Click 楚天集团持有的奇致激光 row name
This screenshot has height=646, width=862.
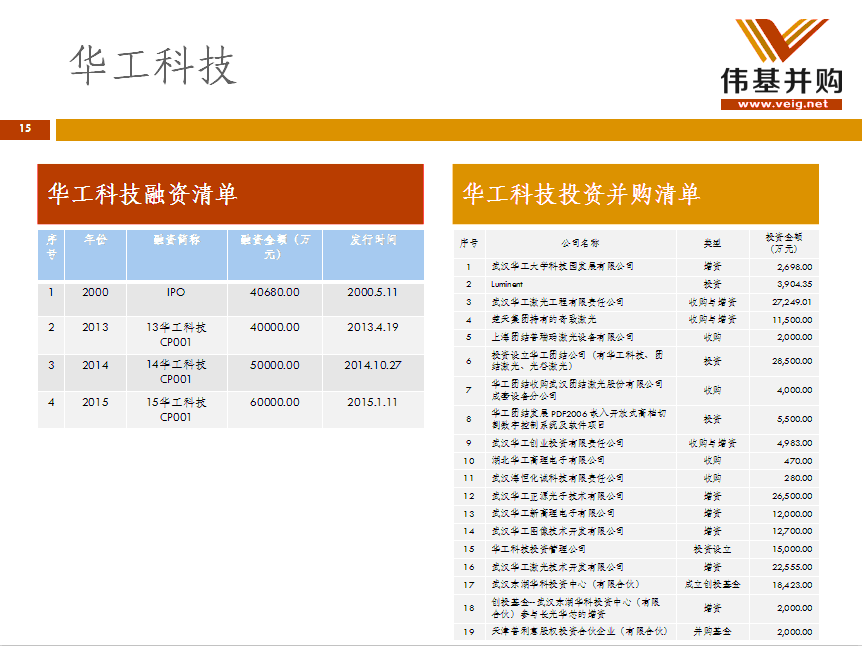[x=544, y=319]
